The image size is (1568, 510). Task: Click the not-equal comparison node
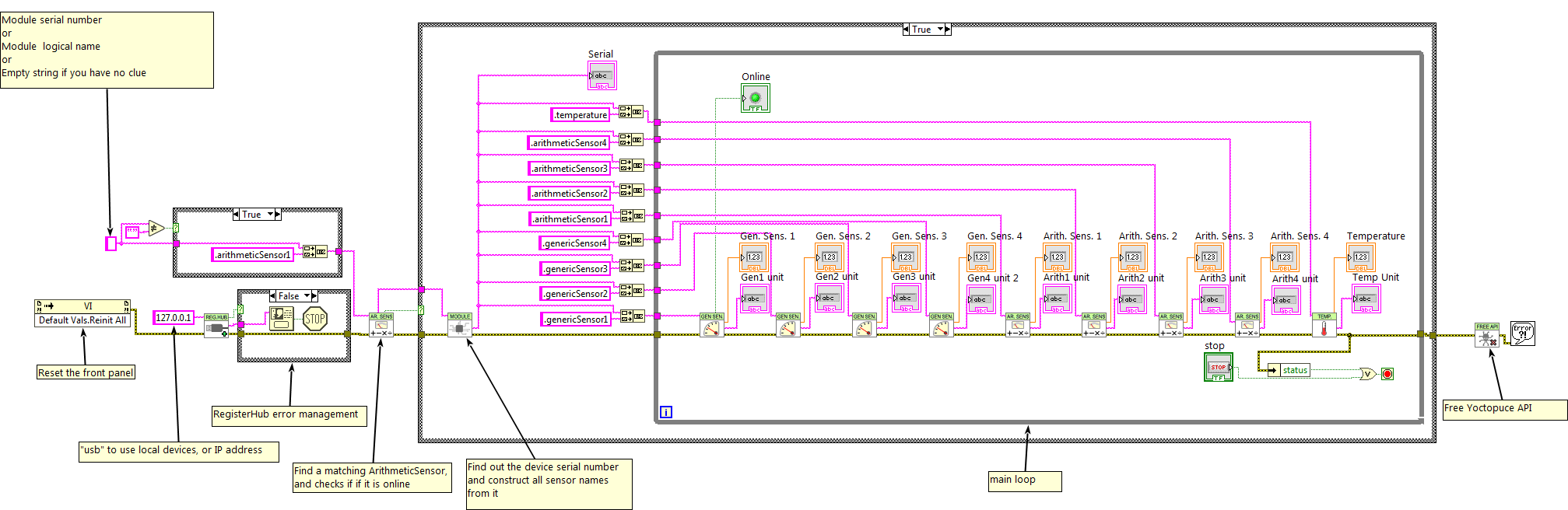point(156,229)
